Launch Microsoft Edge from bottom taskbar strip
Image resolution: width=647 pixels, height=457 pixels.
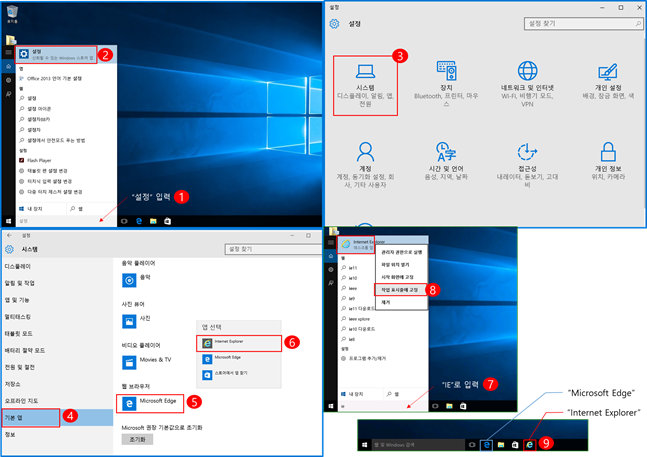coord(486,445)
